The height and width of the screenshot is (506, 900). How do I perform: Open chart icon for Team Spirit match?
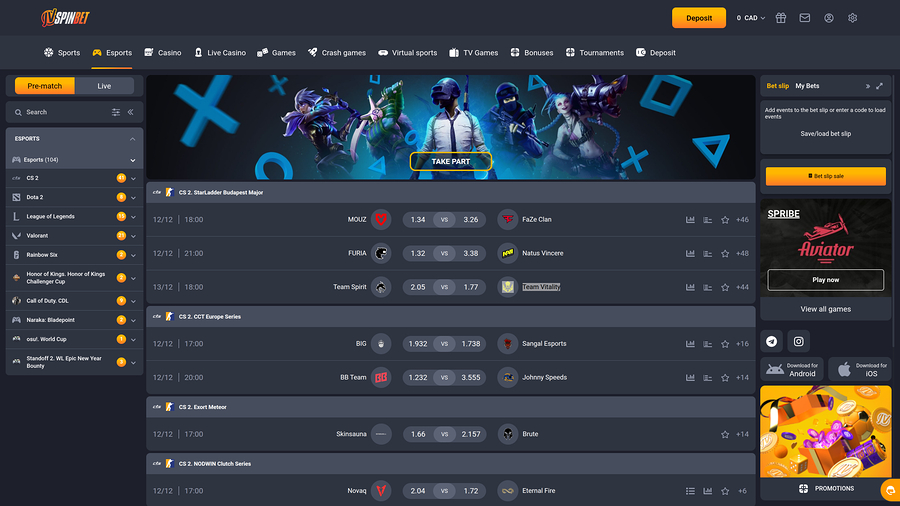coord(690,287)
